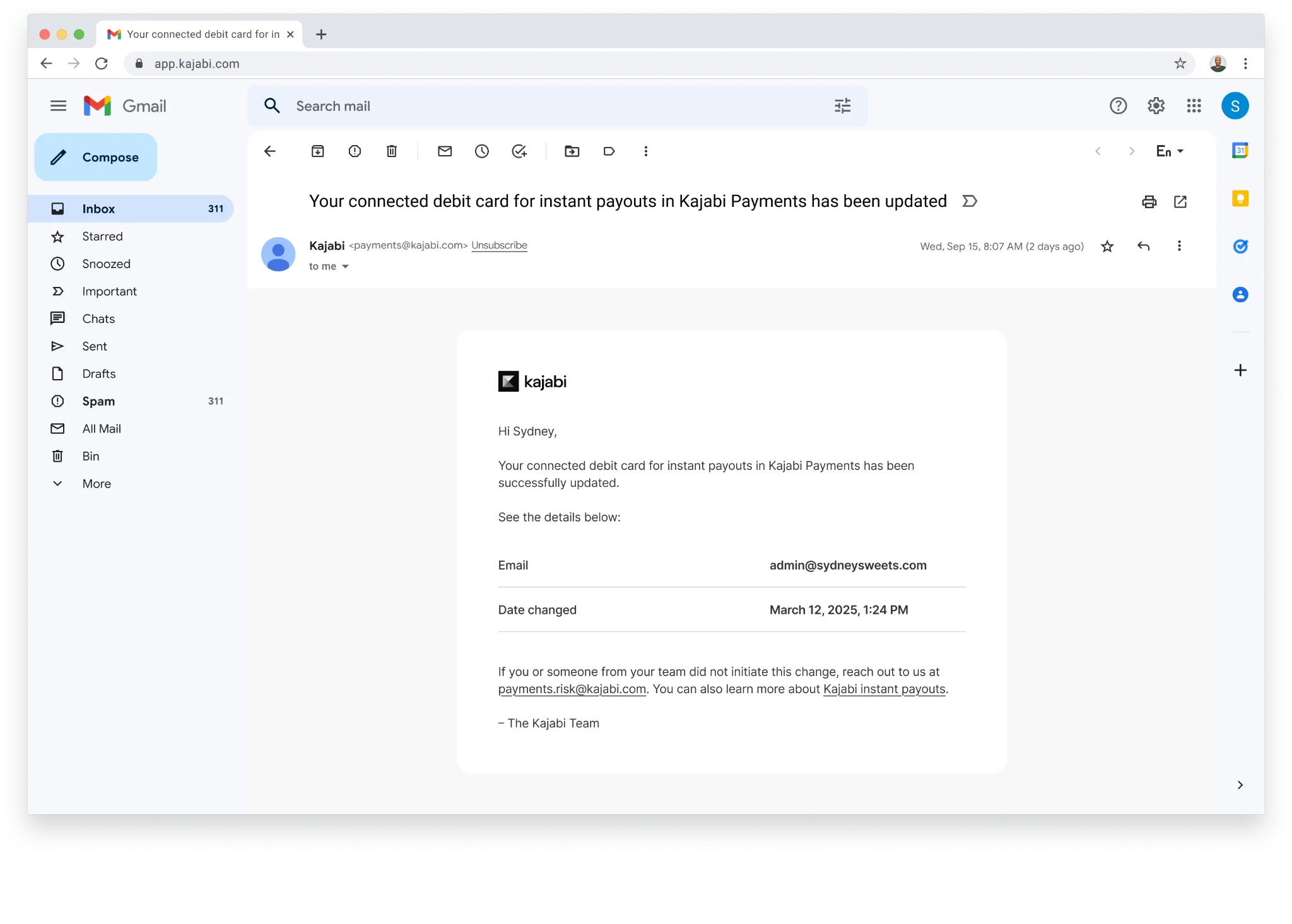The height and width of the screenshot is (924, 1292).
Task: Reload the page
Action: (x=102, y=63)
